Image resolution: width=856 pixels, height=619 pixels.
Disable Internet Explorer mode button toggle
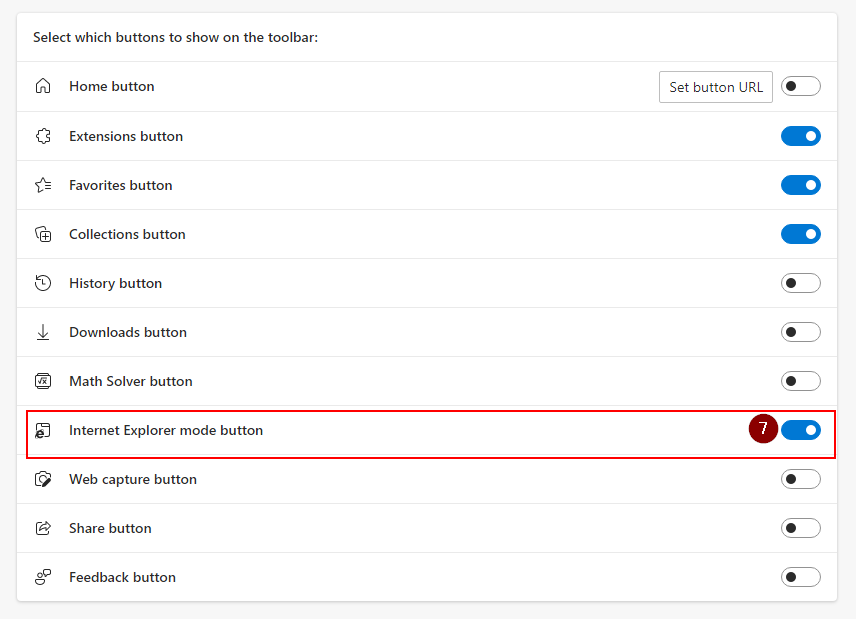[800, 430]
